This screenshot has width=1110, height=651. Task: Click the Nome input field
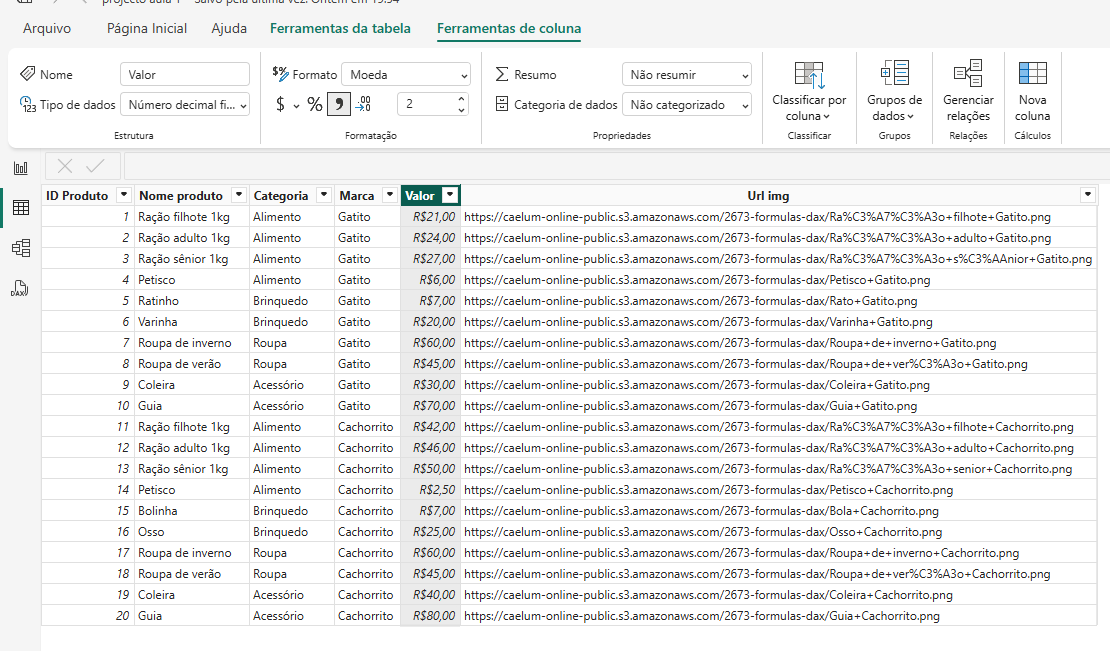coord(185,75)
